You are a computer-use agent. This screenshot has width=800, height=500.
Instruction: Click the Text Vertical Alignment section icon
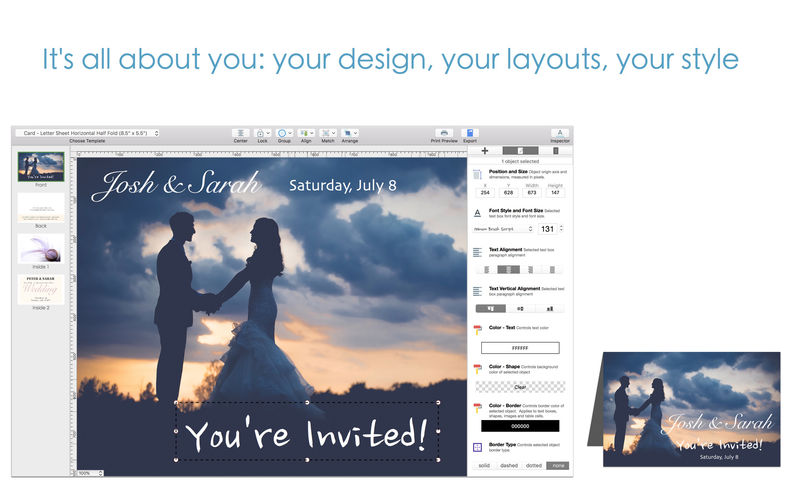pyautogui.click(x=477, y=291)
